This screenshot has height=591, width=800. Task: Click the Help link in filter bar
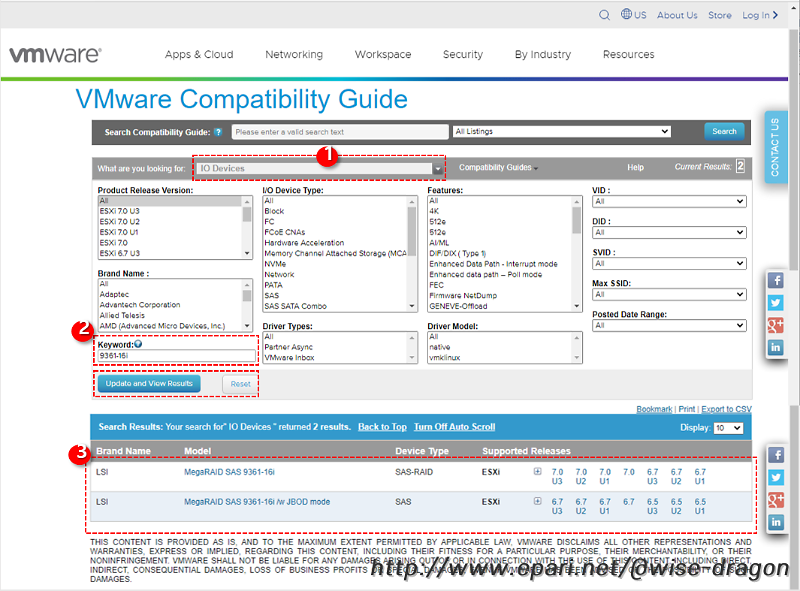(x=635, y=167)
